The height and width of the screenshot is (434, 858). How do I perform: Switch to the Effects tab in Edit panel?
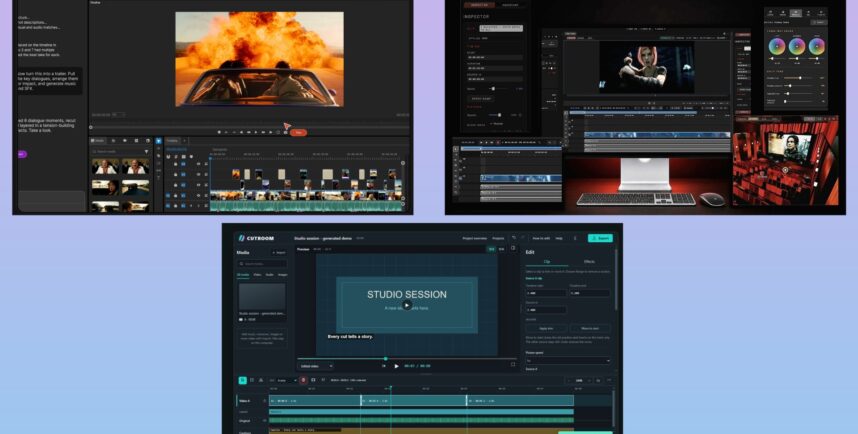tap(589, 262)
